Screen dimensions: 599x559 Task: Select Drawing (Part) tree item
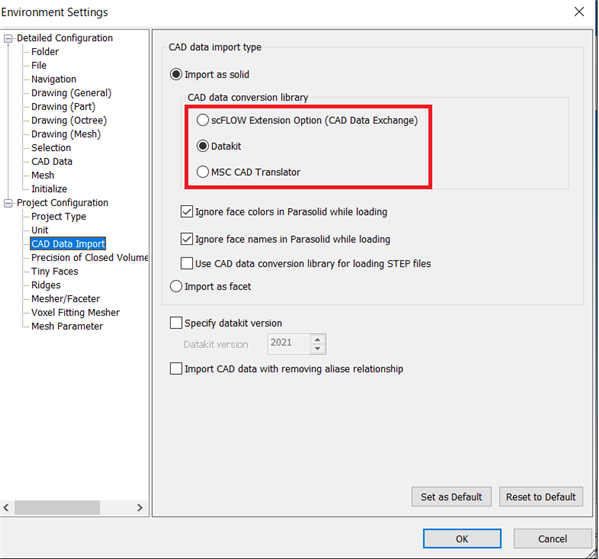point(63,107)
